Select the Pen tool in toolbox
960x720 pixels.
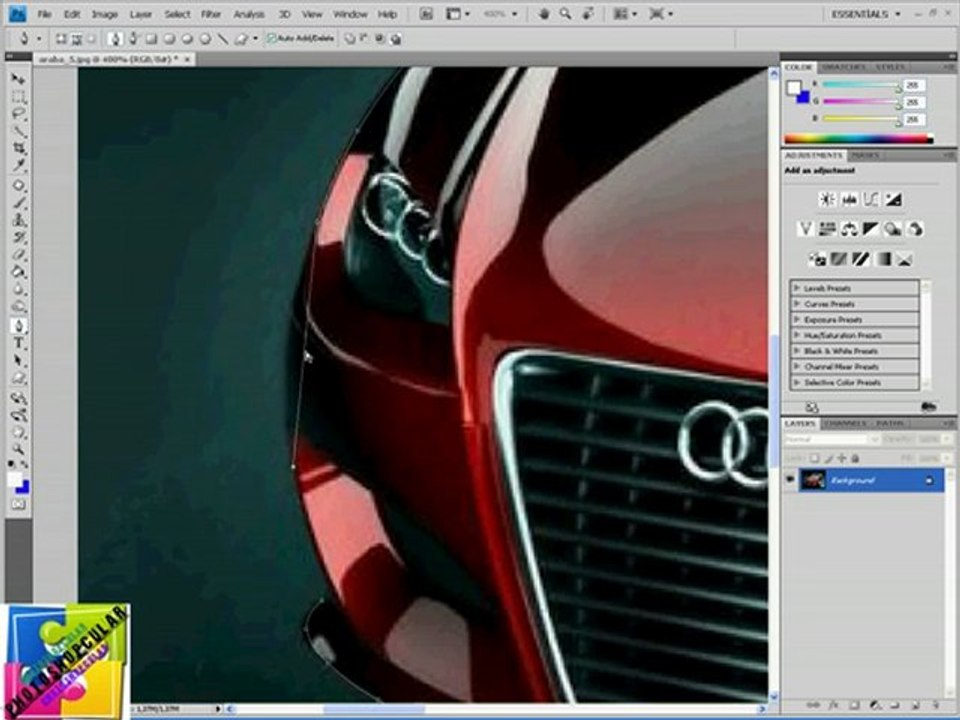[x=19, y=325]
